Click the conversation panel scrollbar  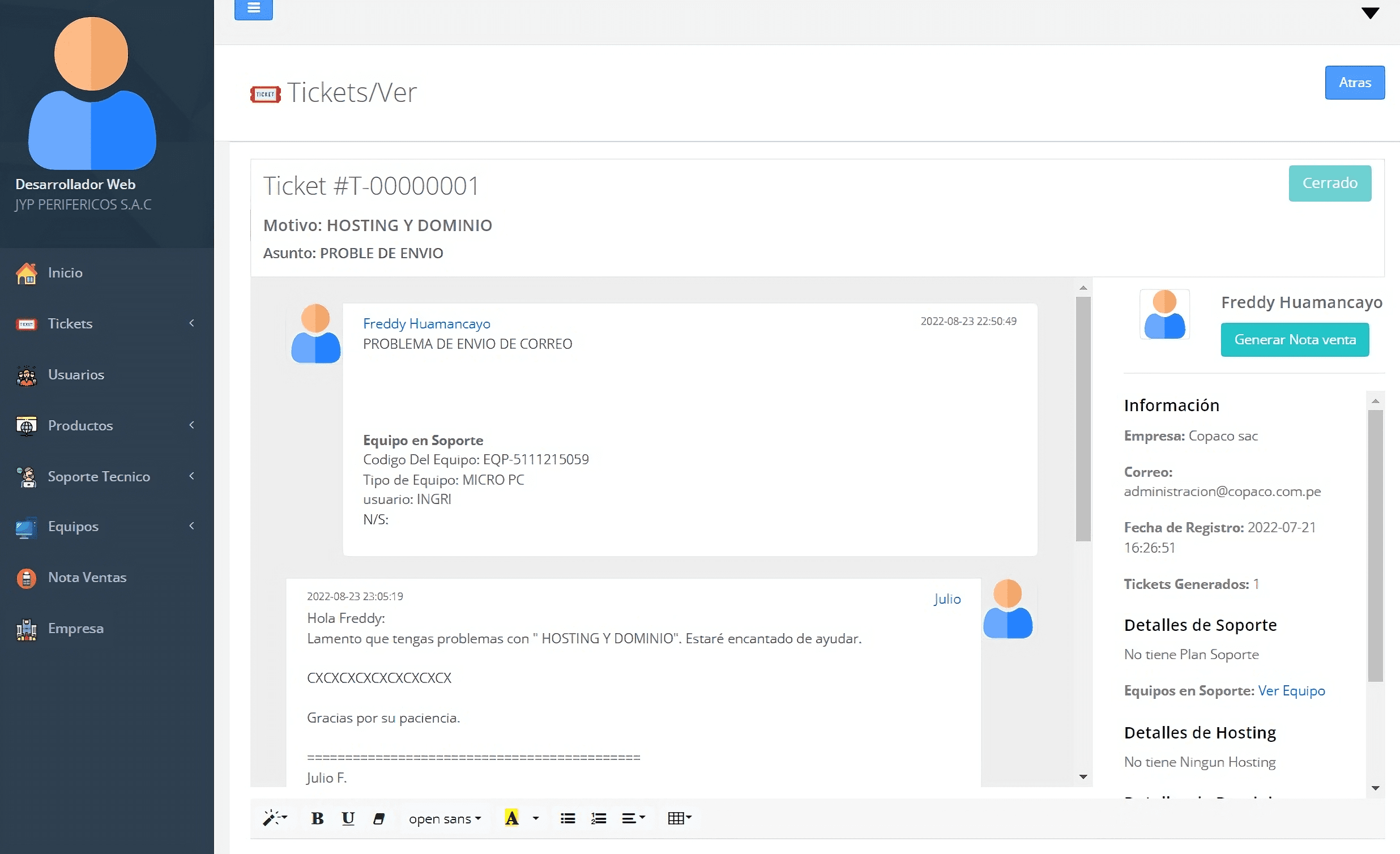pyautogui.click(x=1083, y=418)
